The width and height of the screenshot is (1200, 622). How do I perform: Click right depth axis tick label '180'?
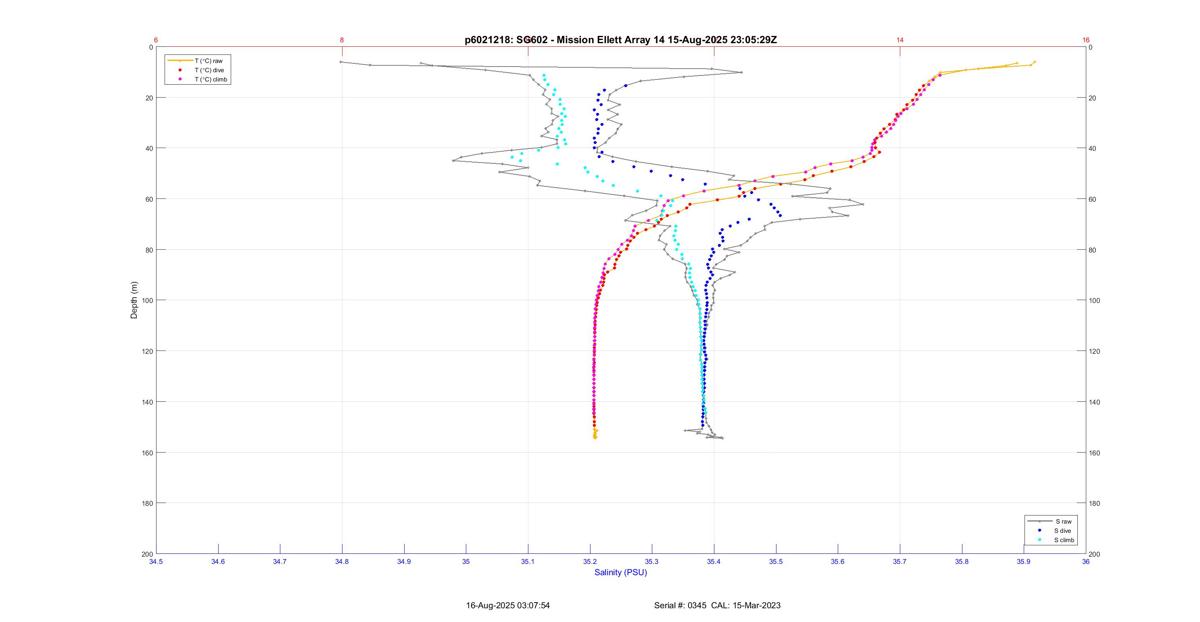(x=1096, y=504)
